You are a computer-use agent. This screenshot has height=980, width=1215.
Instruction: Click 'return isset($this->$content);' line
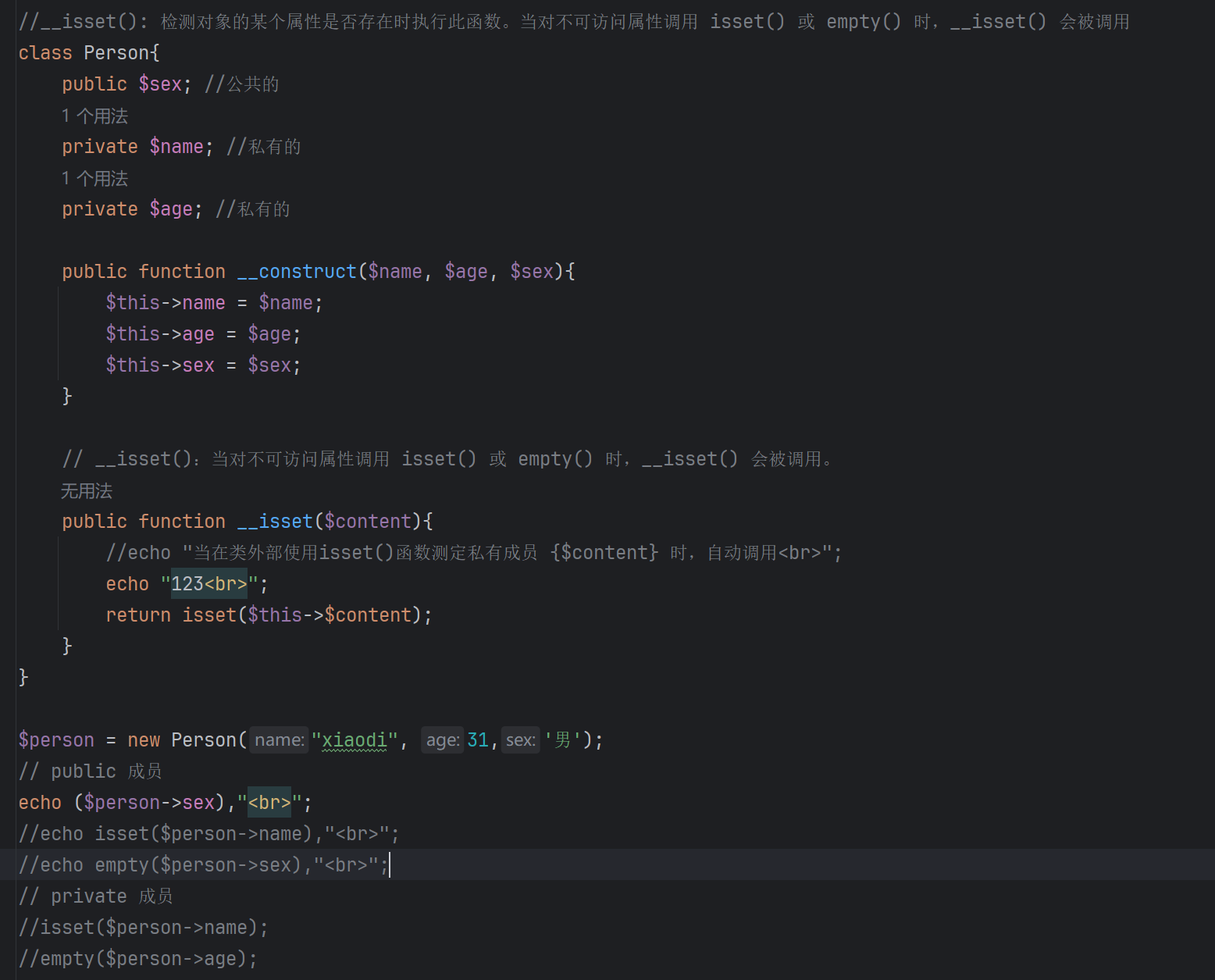coord(269,615)
